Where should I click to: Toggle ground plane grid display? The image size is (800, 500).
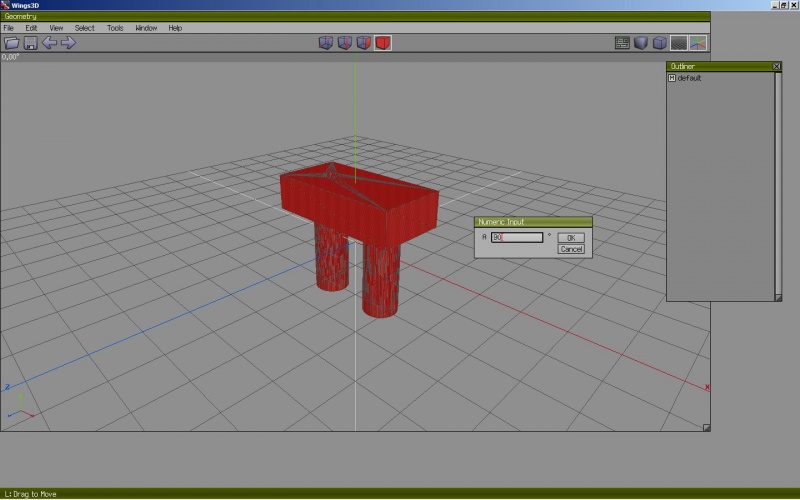(x=680, y=43)
